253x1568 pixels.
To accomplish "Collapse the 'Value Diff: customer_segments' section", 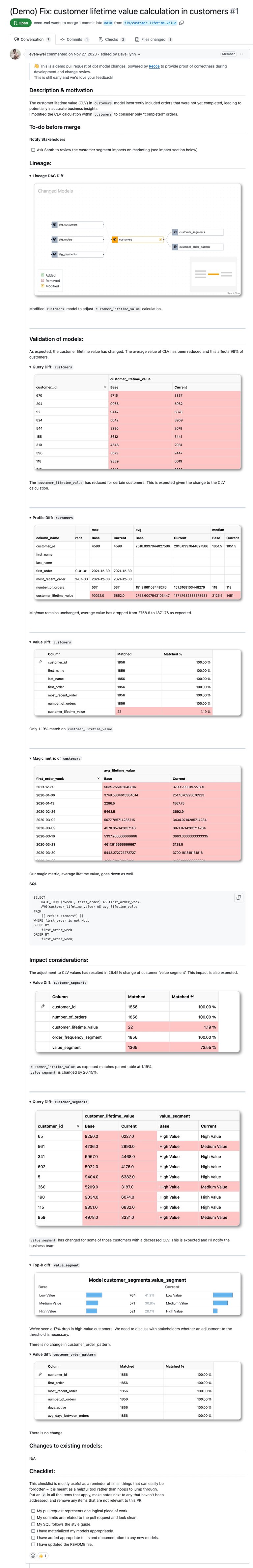I will [x=58, y=982].
